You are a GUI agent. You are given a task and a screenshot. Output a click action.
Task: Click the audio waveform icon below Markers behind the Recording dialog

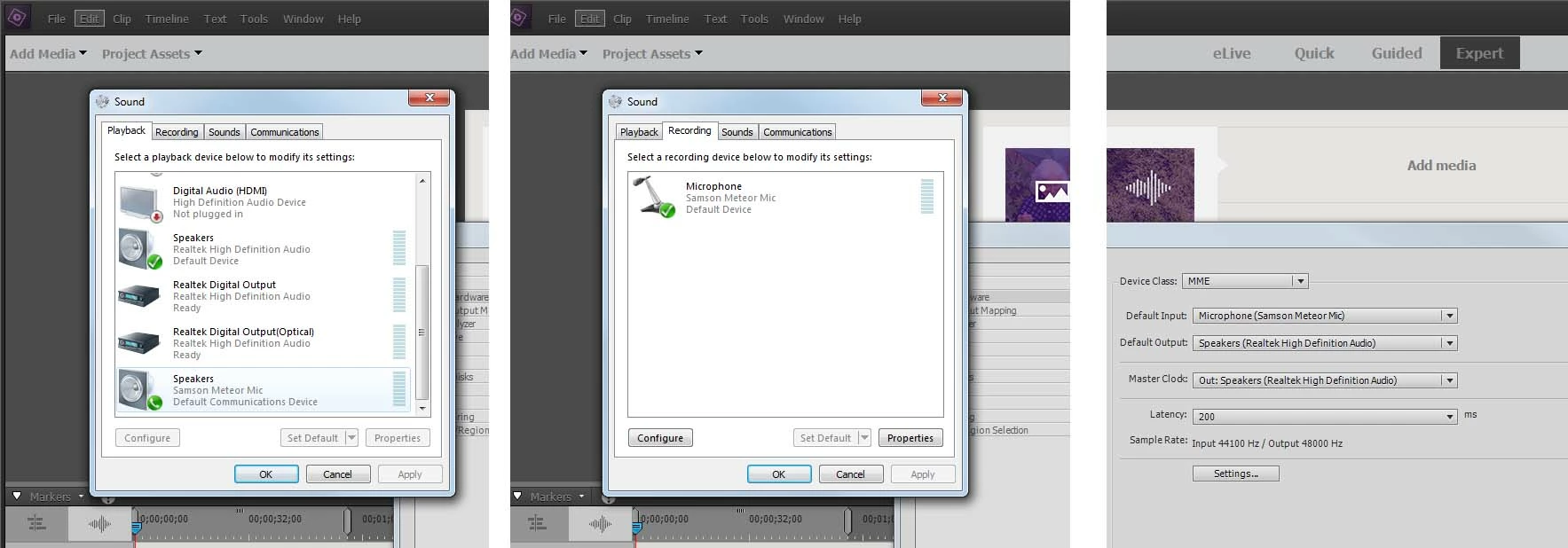tap(600, 524)
